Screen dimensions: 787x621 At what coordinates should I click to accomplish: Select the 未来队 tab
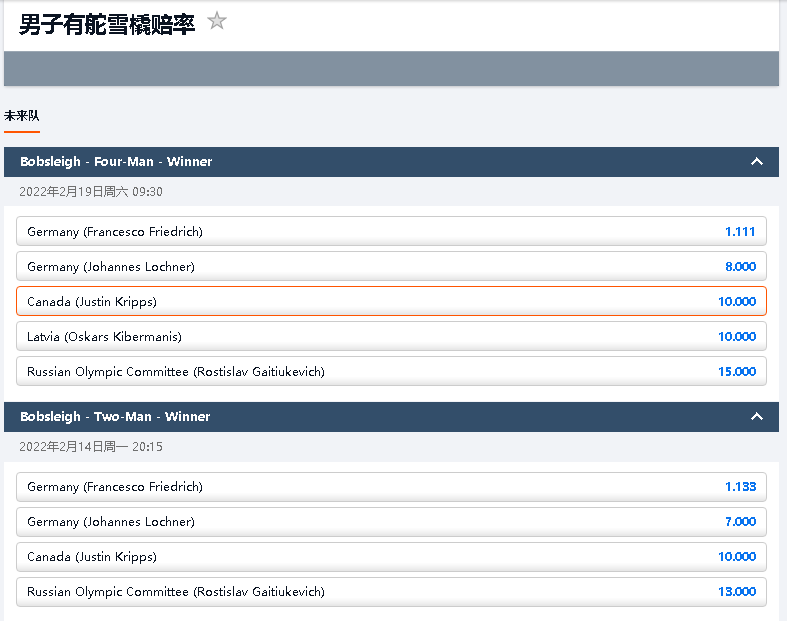(x=21, y=116)
